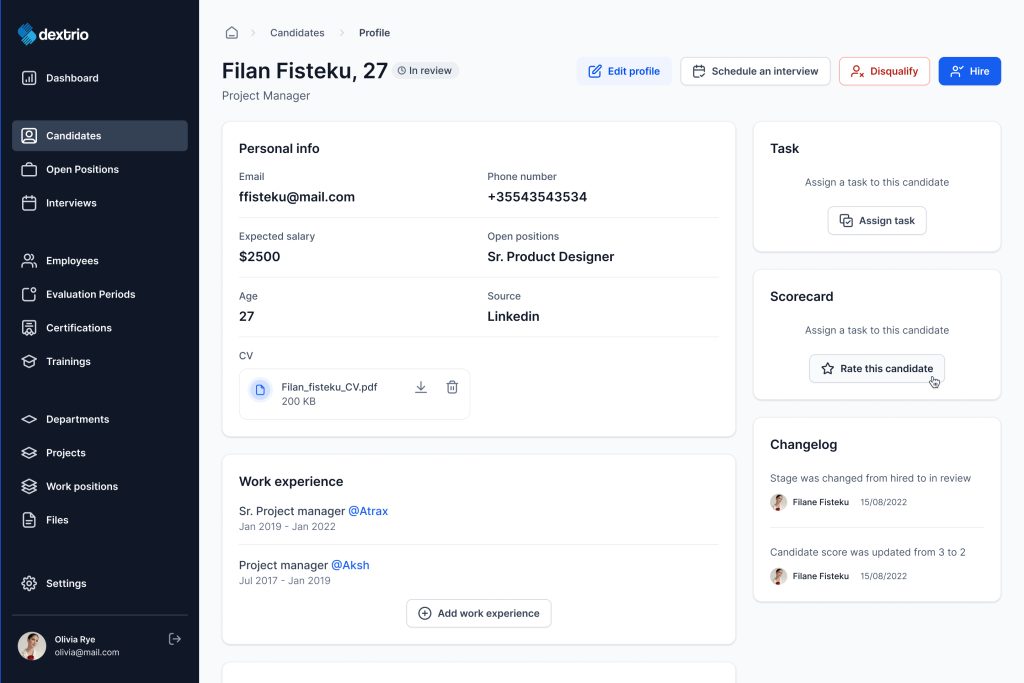Click Schedule an interview button
The image size is (1024, 683).
tap(755, 71)
